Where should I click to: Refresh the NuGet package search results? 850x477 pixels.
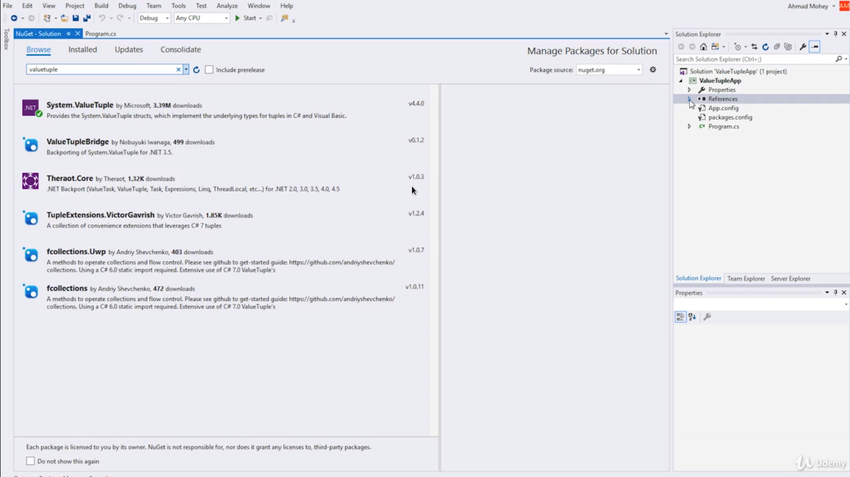196,70
